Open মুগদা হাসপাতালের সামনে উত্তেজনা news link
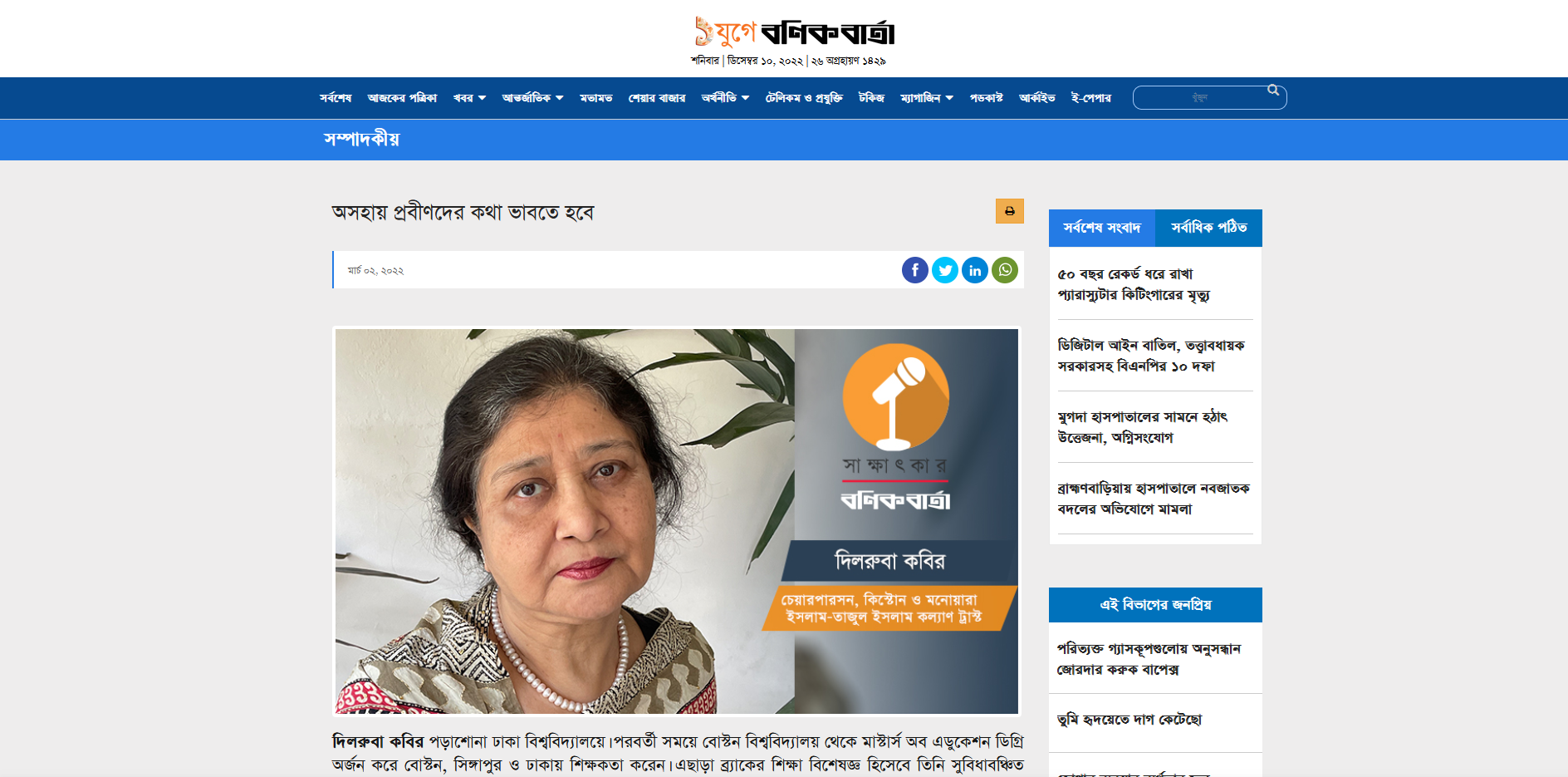1568x777 pixels. pos(1142,427)
